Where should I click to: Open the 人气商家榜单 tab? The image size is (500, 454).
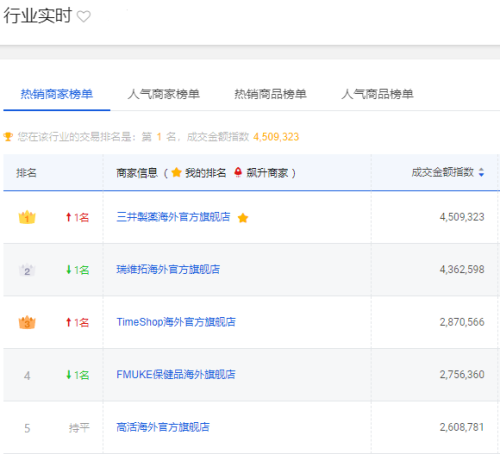point(163,94)
